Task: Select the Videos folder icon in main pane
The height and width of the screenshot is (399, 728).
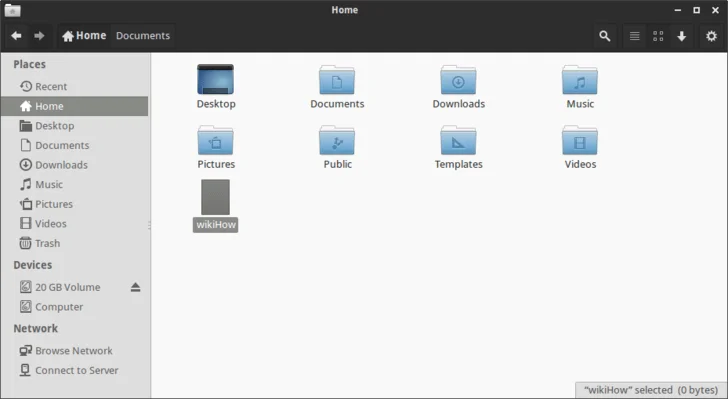Action: coord(580,140)
